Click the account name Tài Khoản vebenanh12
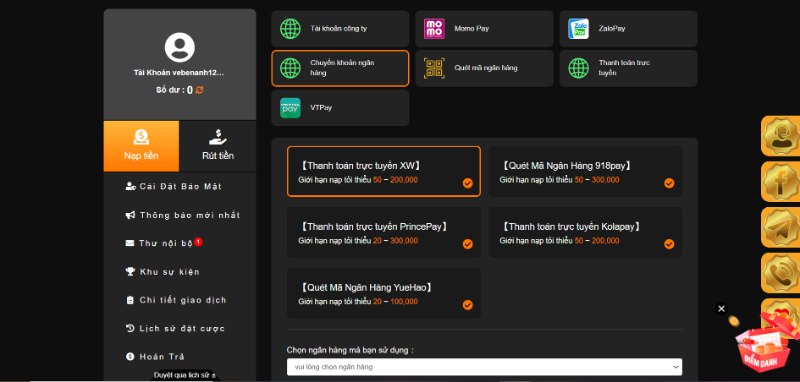Viewport: 800px width, 382px height. point(179,73)
